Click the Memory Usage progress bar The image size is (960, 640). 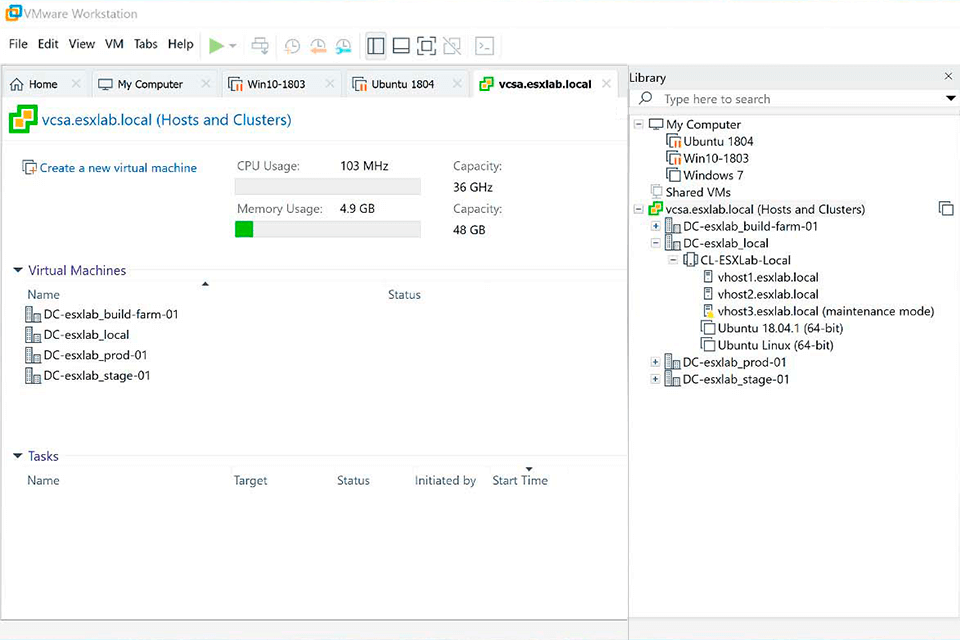(328, 230)
